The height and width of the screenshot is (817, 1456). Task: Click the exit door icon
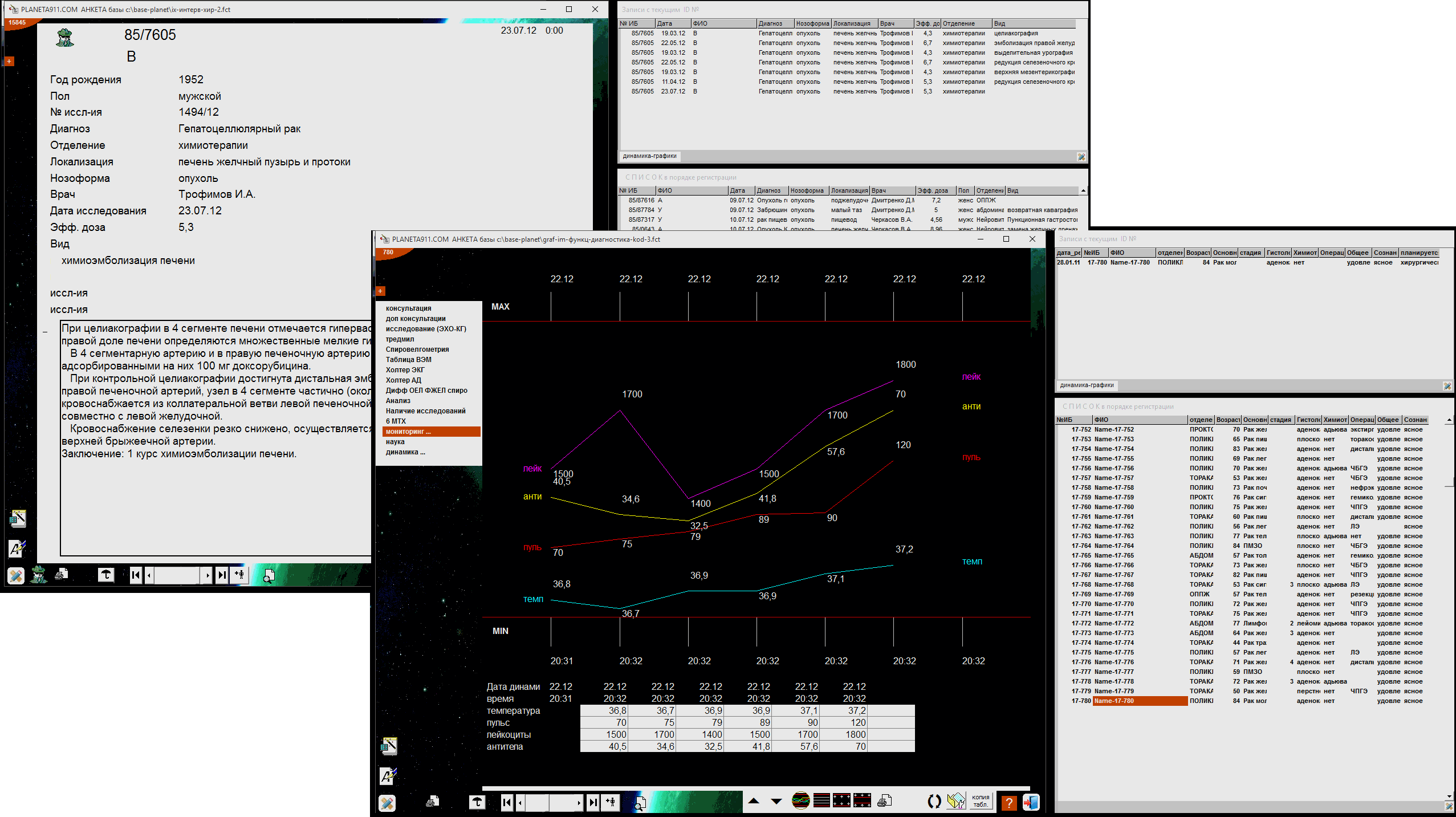coord(1031,802)
